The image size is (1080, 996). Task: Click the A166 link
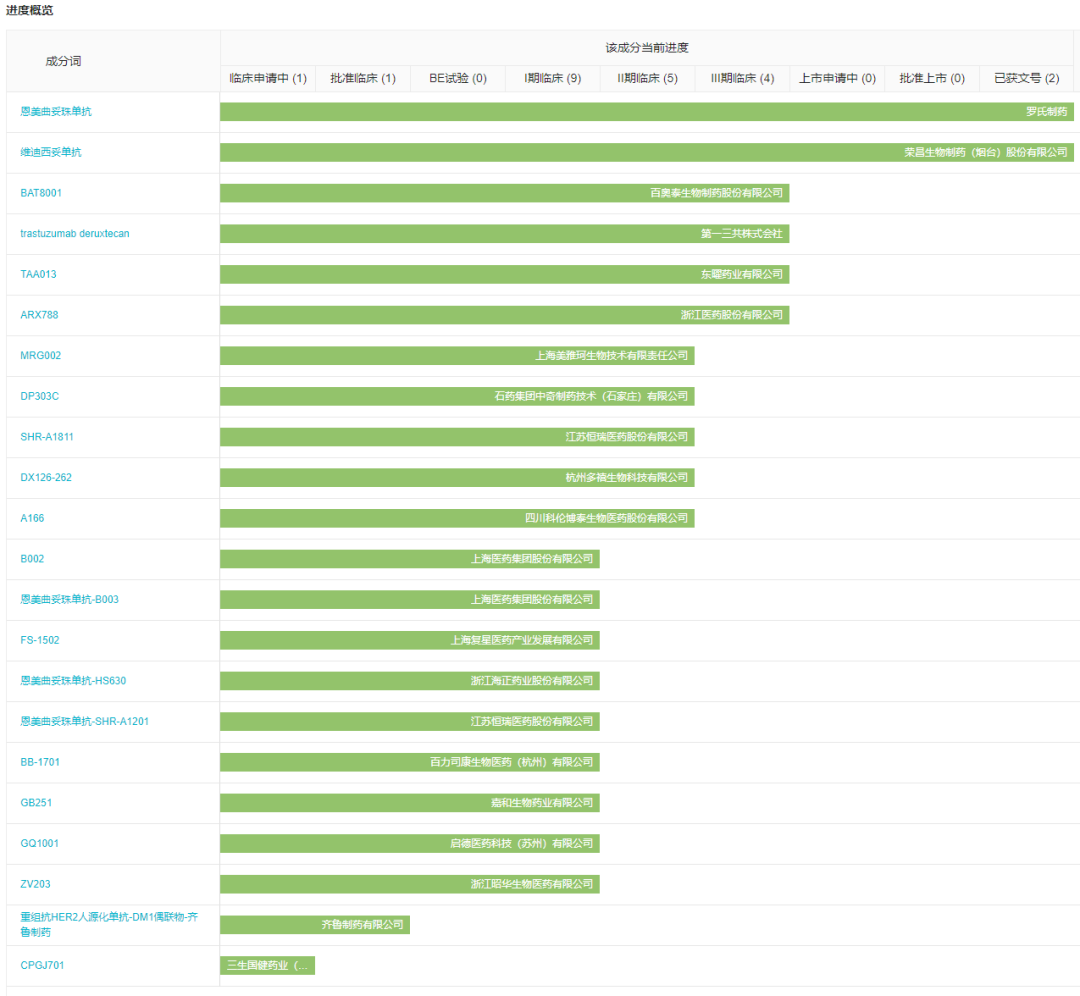tap(32, 518)
